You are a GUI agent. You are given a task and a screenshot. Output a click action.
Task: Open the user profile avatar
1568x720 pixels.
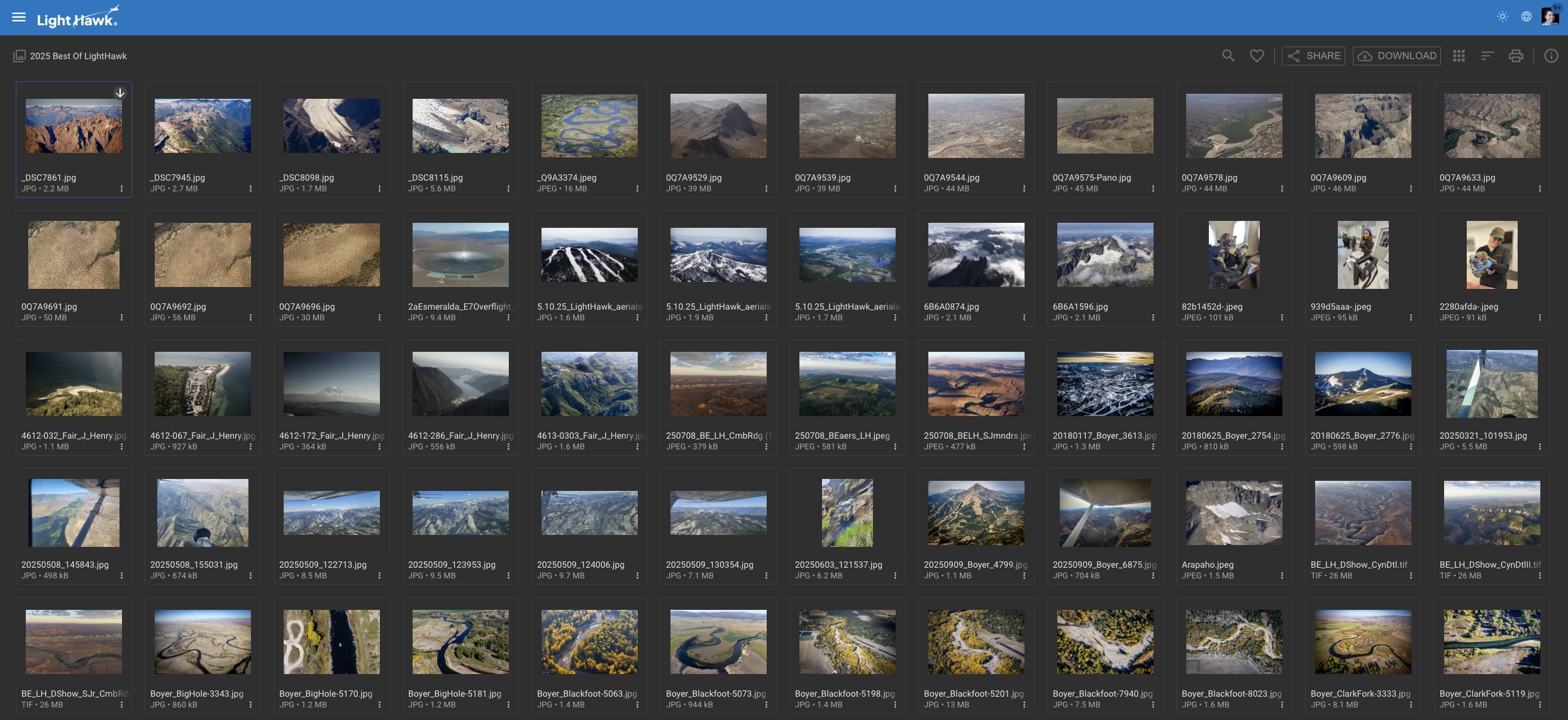coord(1550,17)
